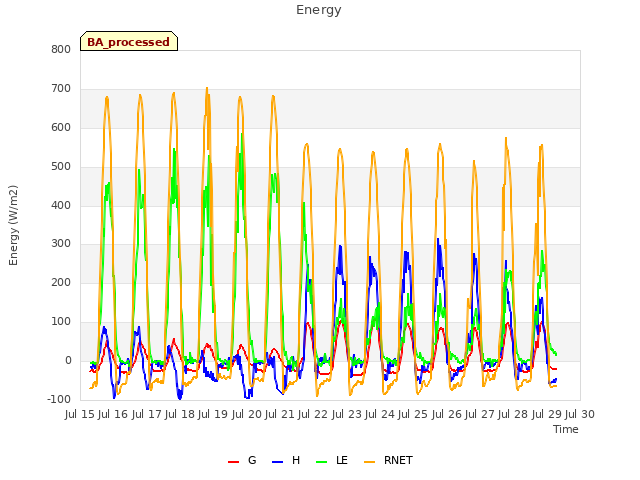The height and width of the screenshot is (480, 640).
Task: Click the Jul 22 x-axis label
Action: pos(313,414)
